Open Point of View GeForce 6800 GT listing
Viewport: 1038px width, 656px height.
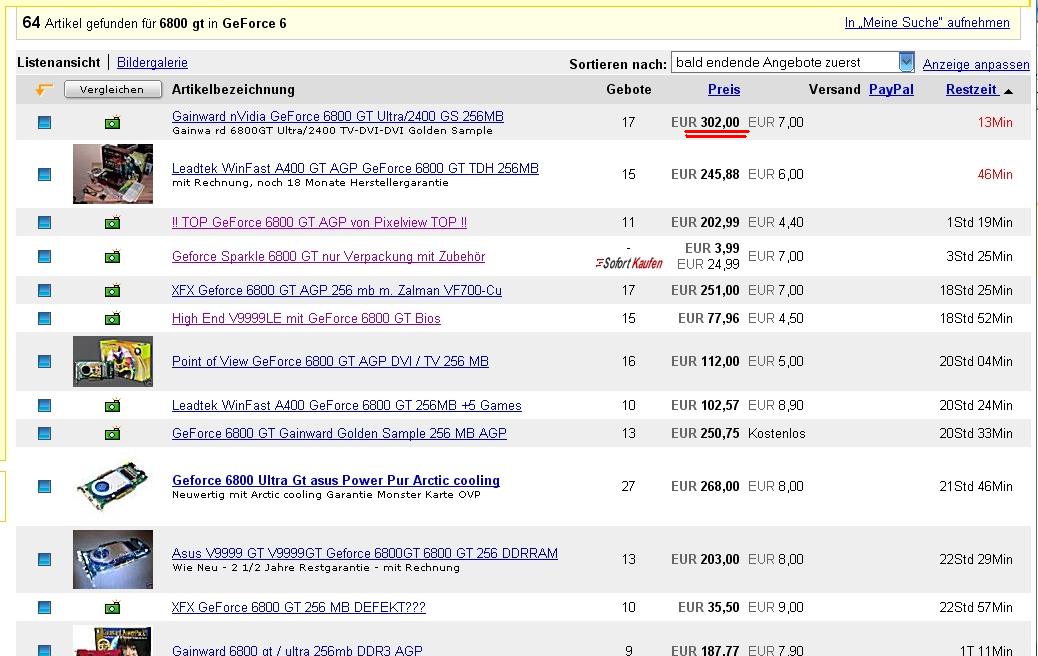click(330, 361)
